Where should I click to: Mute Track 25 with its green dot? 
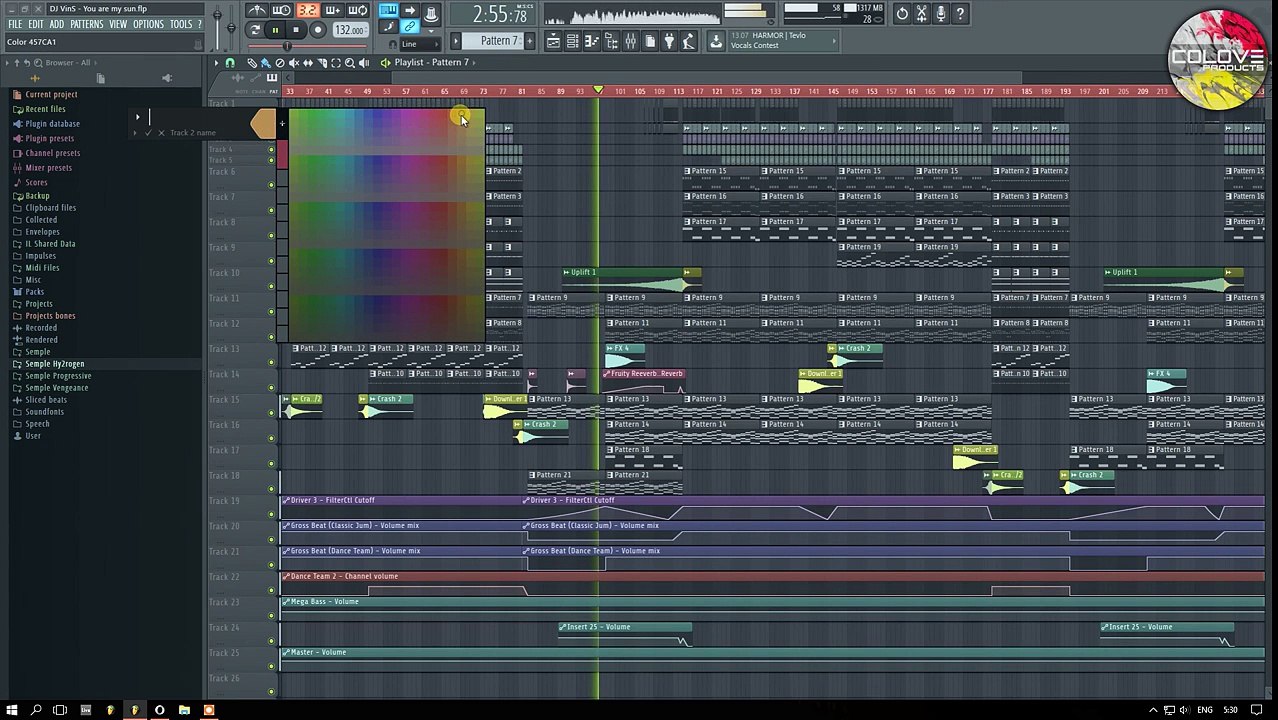coord(271,666)
